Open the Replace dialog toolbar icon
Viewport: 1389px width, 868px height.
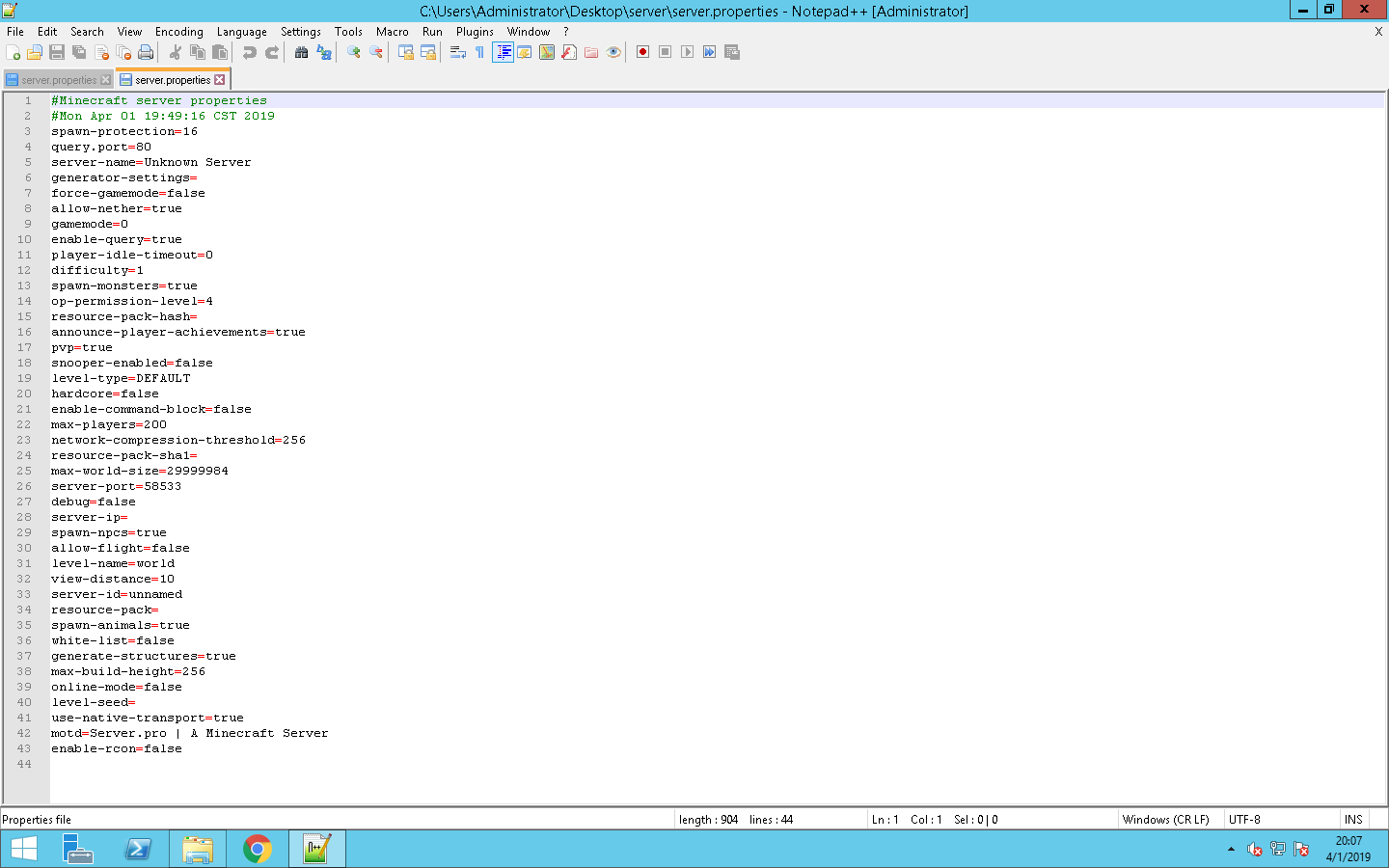[324, 52]
